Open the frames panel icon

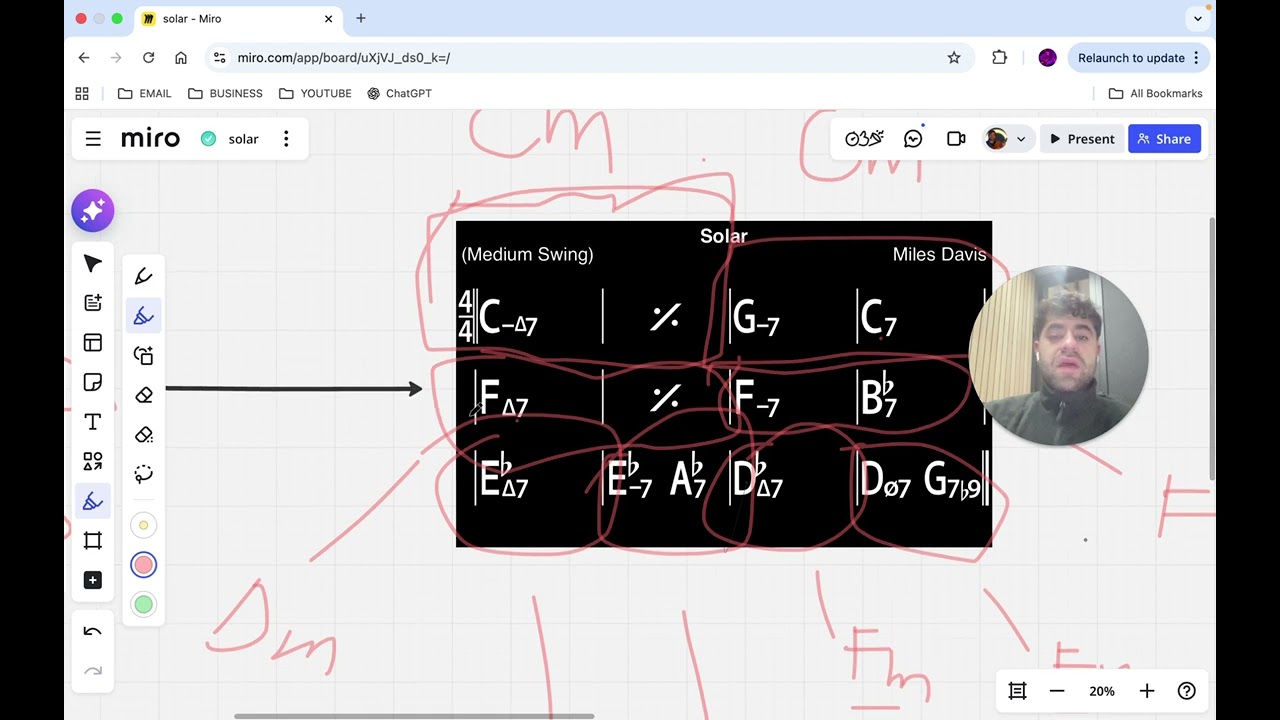1018,691
